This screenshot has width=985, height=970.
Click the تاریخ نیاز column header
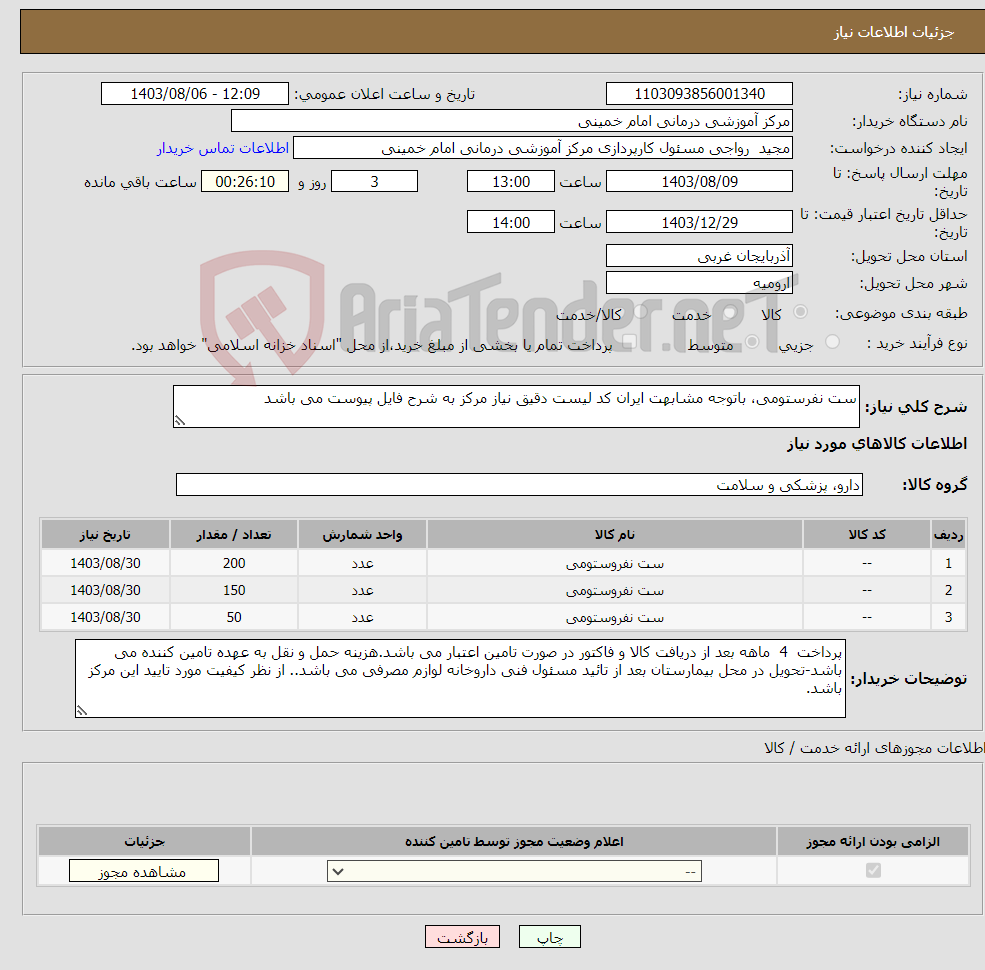coord(105,535)
